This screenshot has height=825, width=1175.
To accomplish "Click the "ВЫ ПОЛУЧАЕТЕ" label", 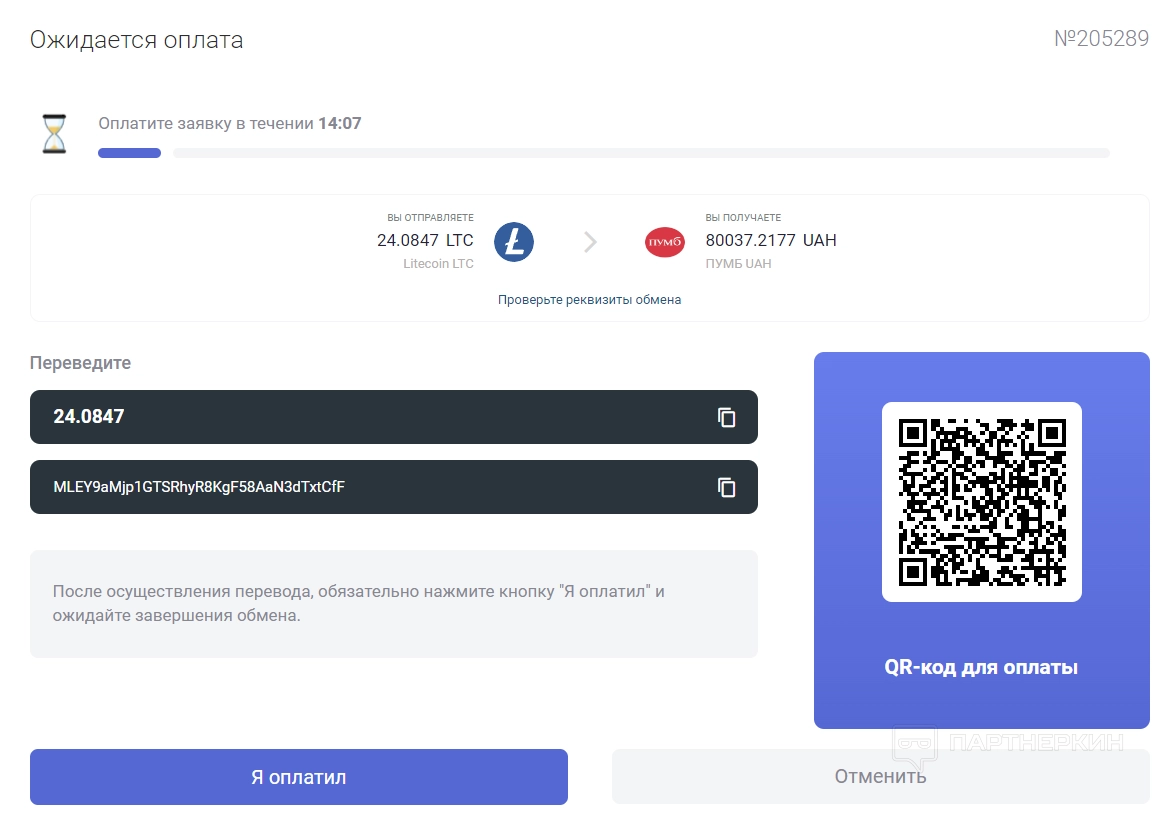I will [x=743, y=217].
